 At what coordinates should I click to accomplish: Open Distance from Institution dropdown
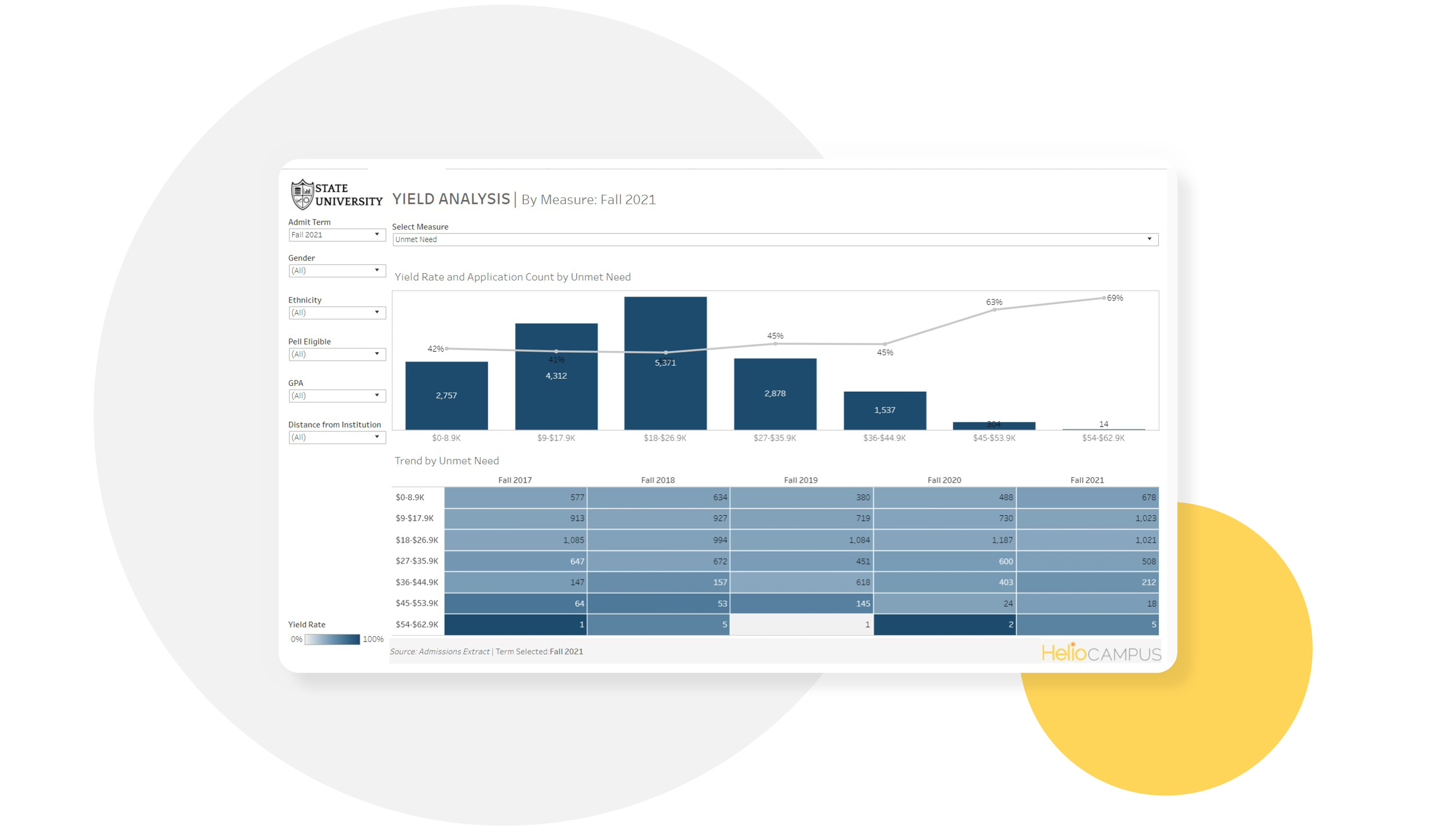[x=337, y=437]
